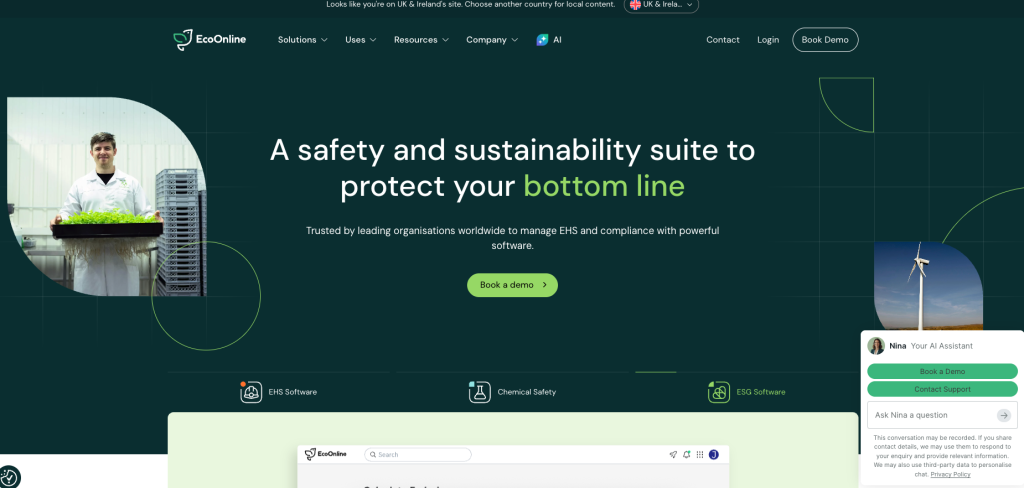Click the 'bottom line' green headline text
This screenshot has width=1024, height=488.
click(604, 186)
